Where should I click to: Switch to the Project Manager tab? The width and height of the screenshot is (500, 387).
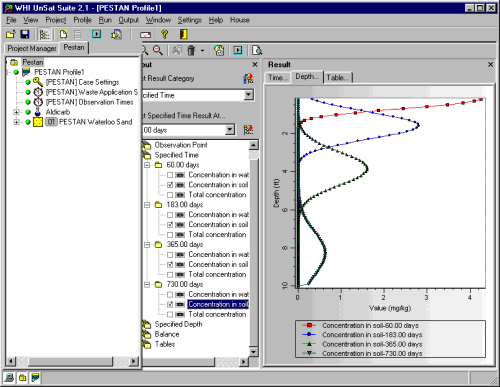pos(32,48)
